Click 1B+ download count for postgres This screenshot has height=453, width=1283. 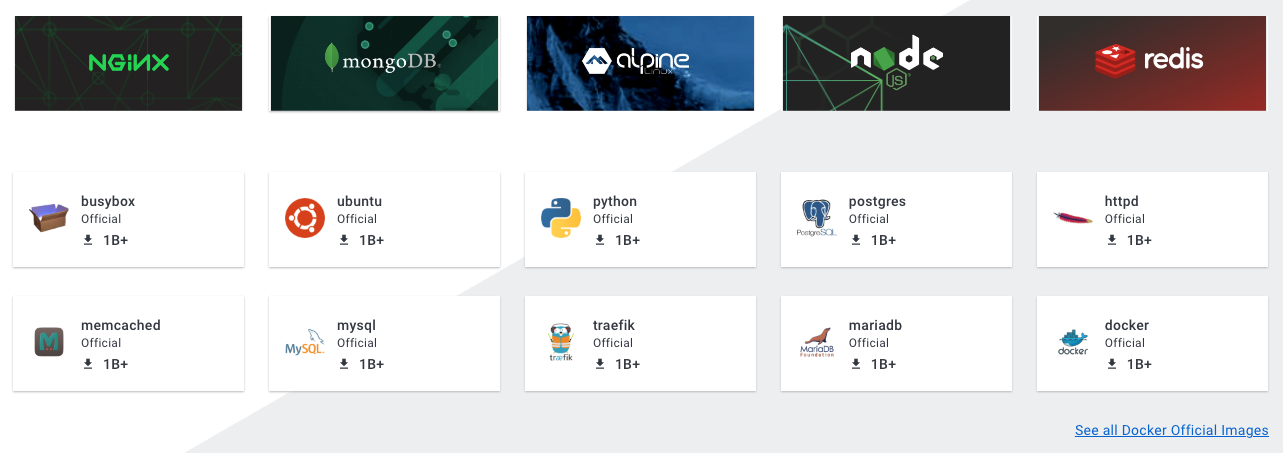[884, 240]
